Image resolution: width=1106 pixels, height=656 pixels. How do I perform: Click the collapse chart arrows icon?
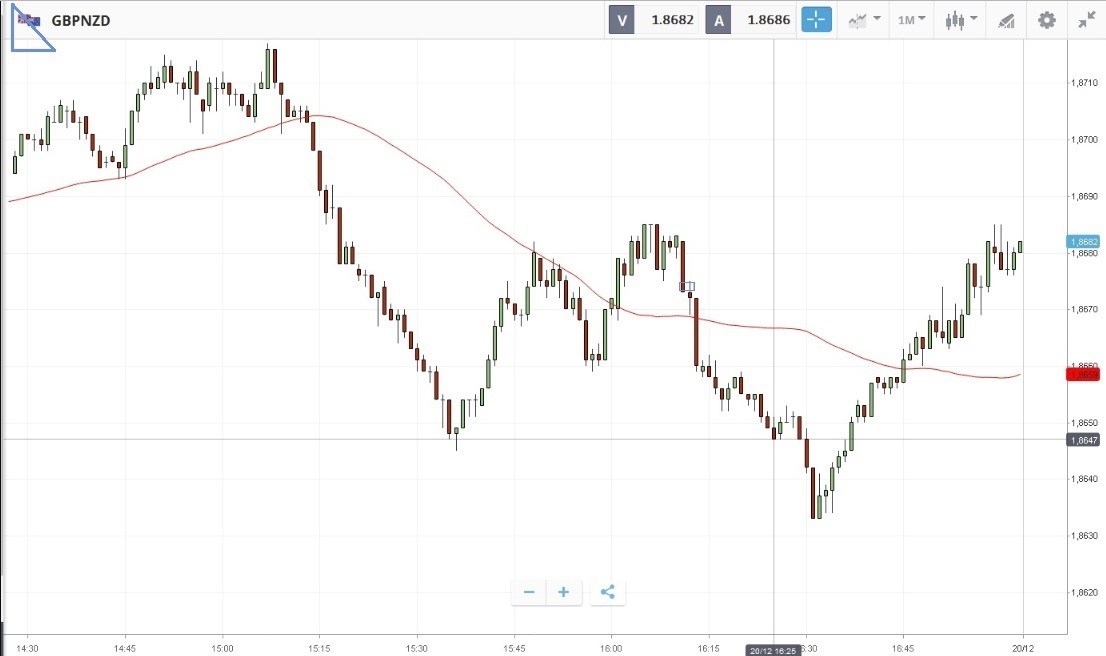pos(1086,19)
